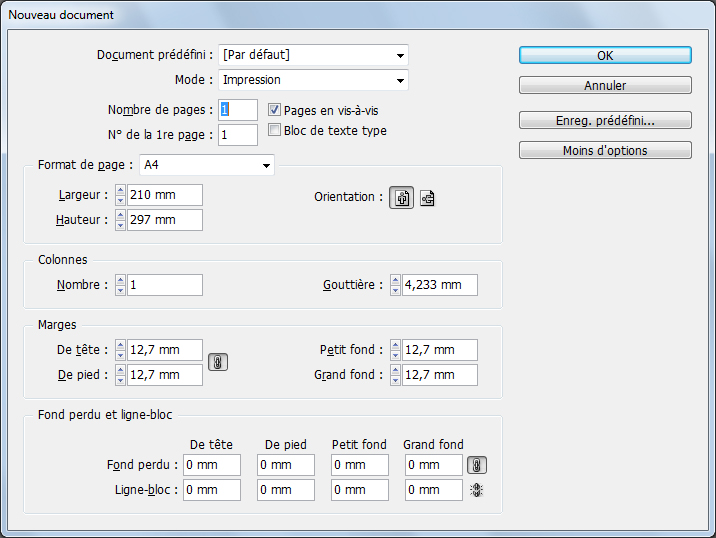Increase Petit fond margin with up arrow
The height and width of the screenshot is (538, 716).
[395, 345]
